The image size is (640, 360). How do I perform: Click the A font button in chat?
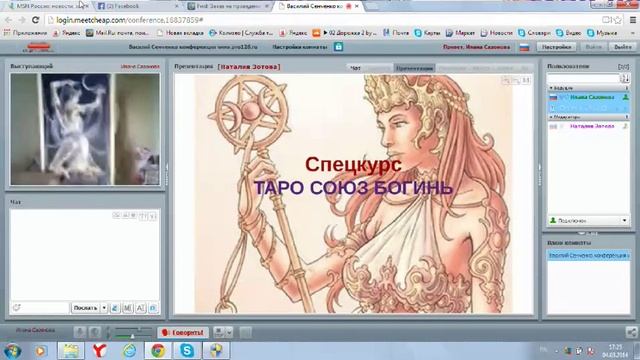[140, 308]
